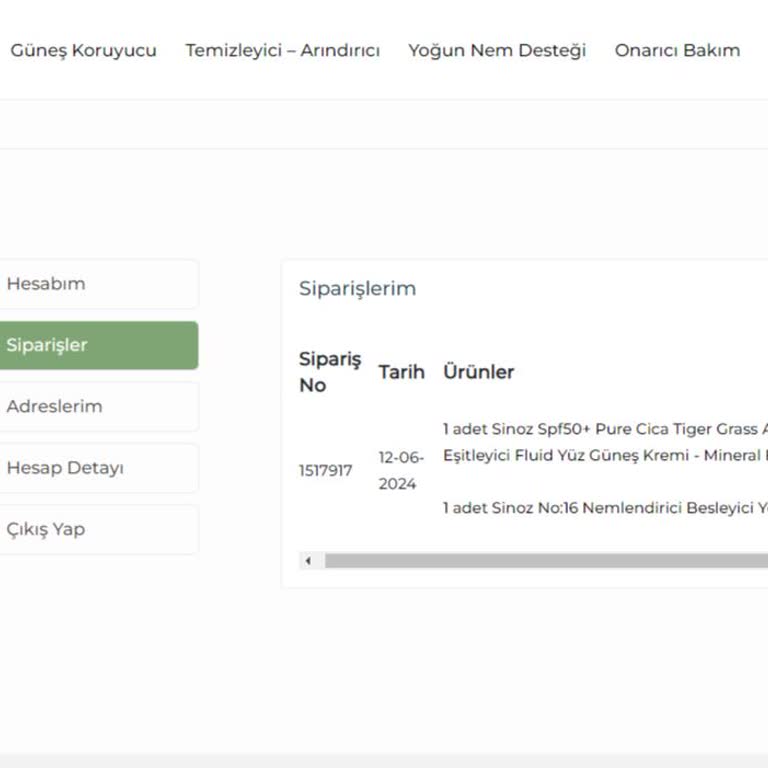Open Güneş Koruyucu category

coord(83,50)
